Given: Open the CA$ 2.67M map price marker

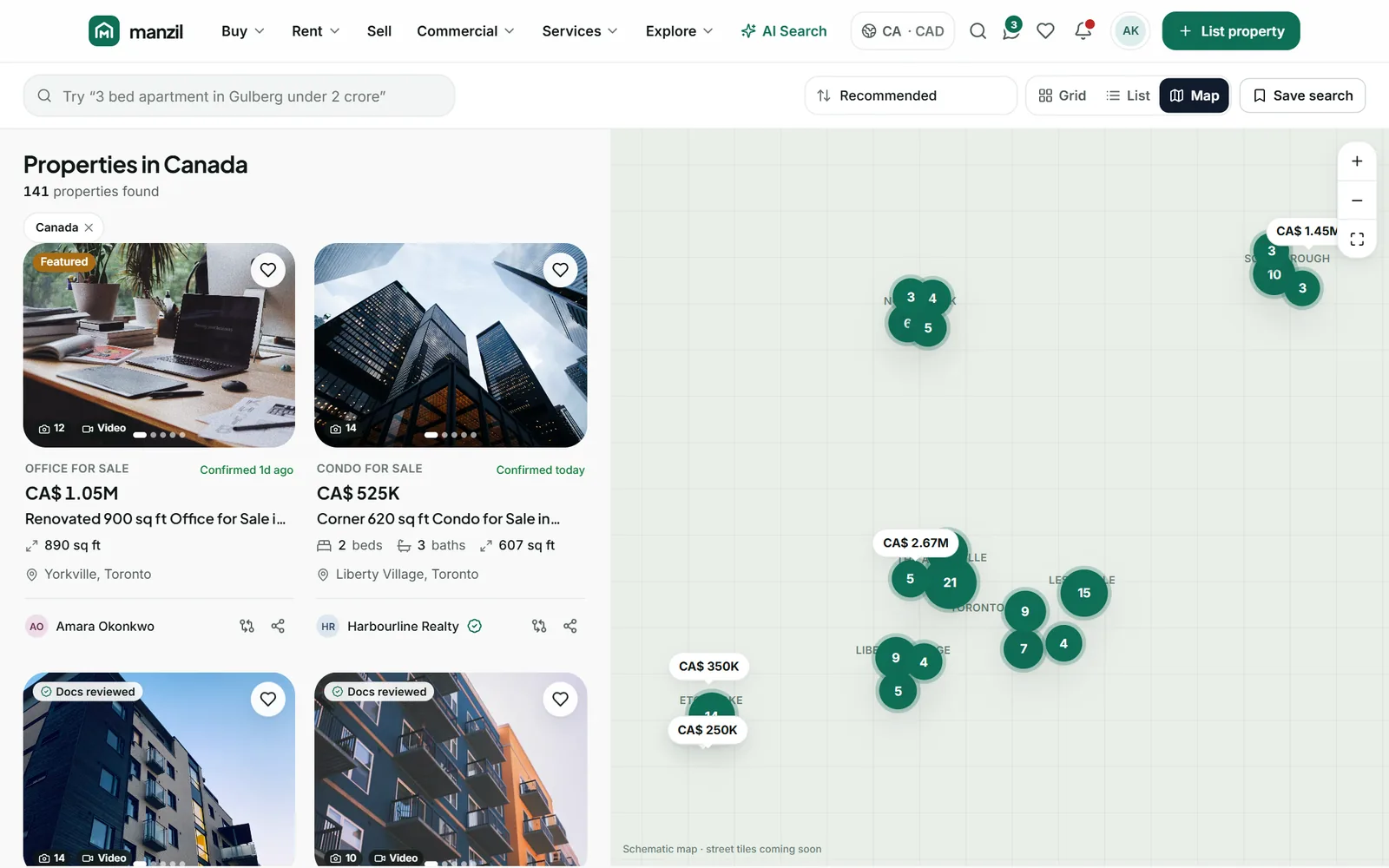Looking at the screenshot, I should tap(916, 543).
